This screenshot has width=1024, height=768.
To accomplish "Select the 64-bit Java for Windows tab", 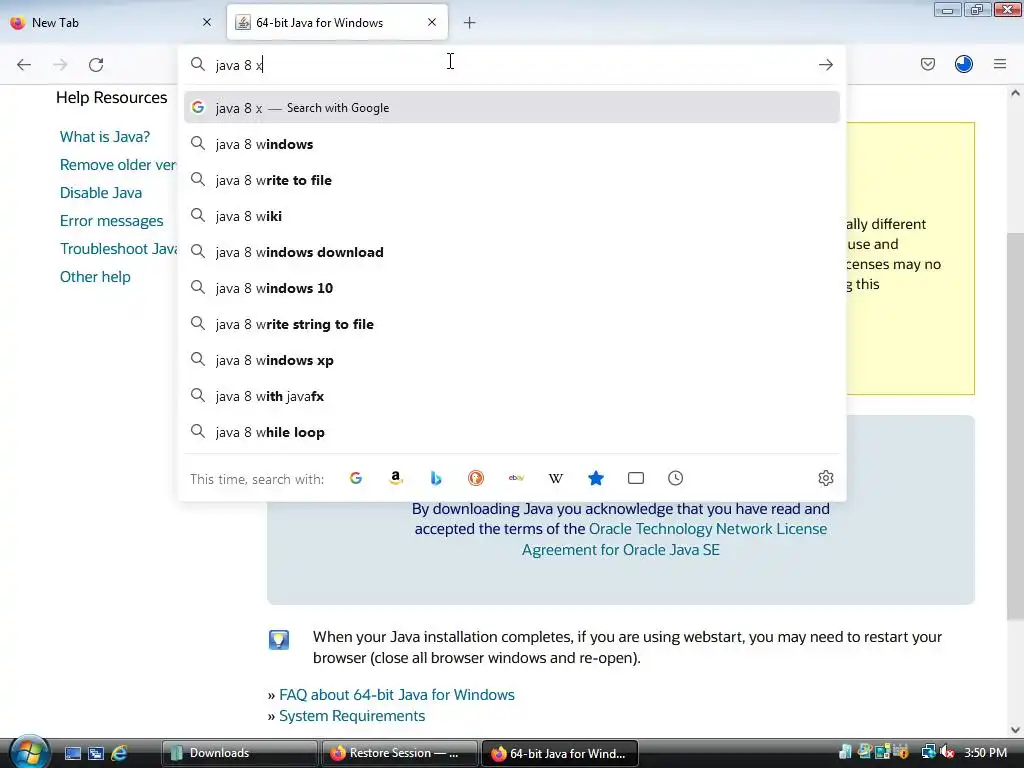I will 337,22.
